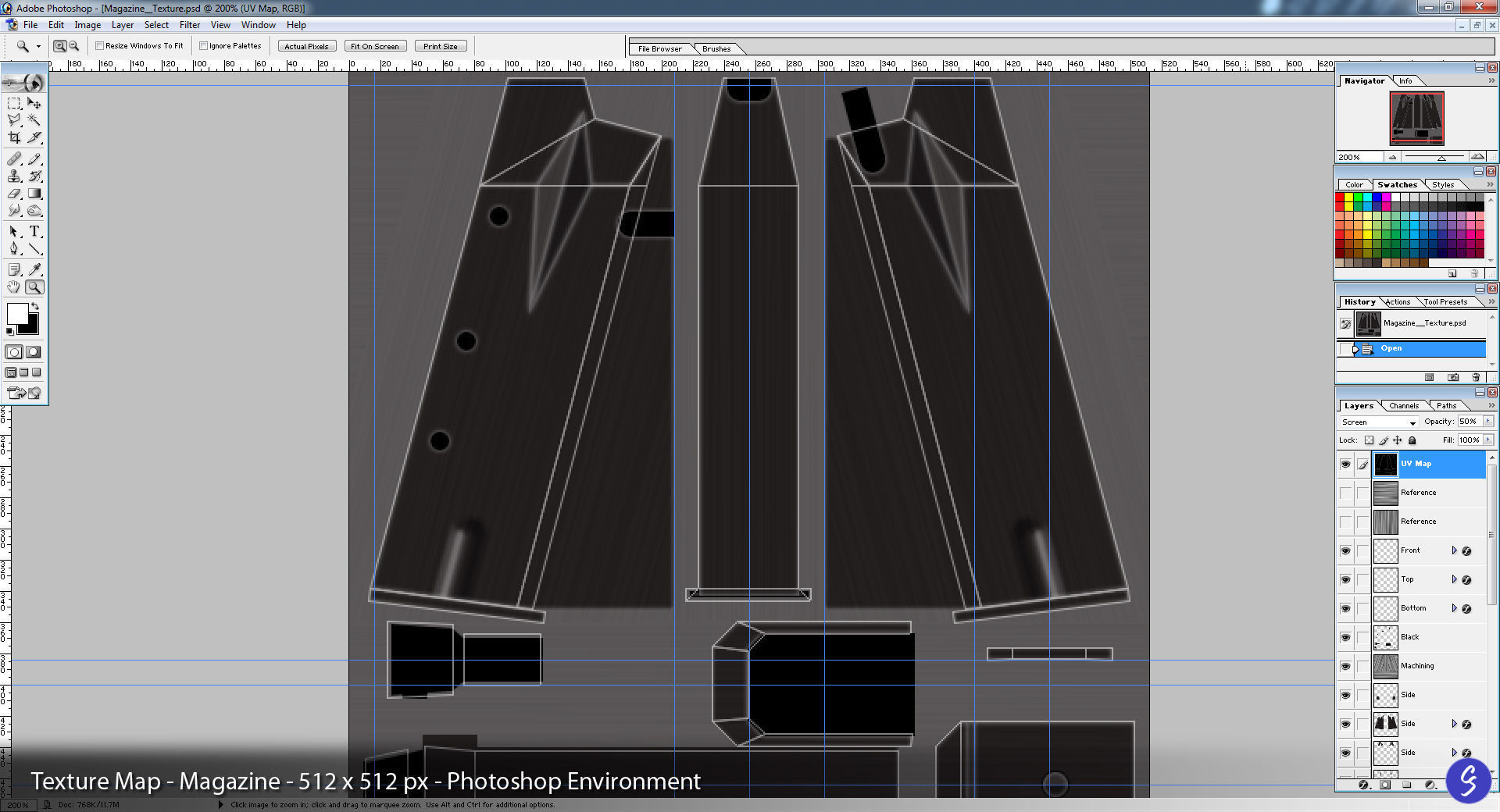Screen dimensions: 1500x812
Task: Hide the Machining layer
Action: (1345, 666)
